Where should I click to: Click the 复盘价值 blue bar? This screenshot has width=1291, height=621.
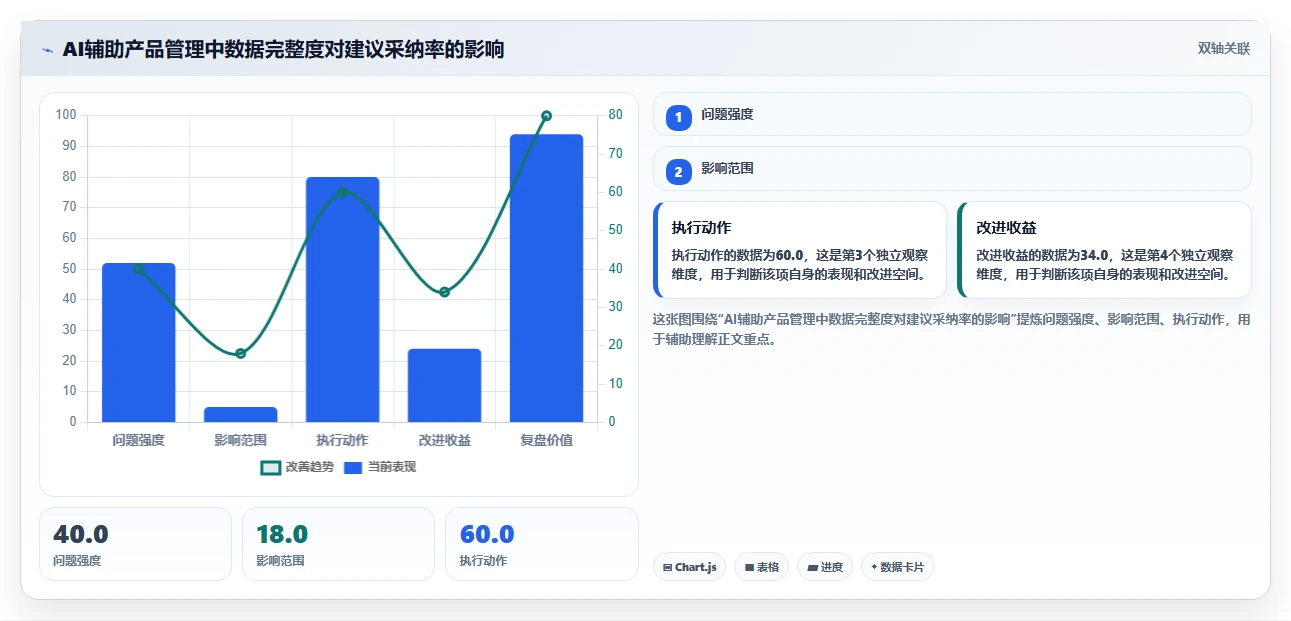(546, 278)
